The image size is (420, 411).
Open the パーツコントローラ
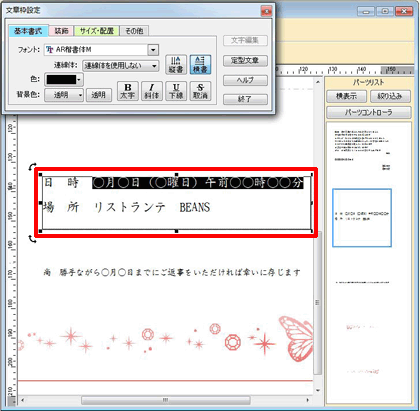369,112
